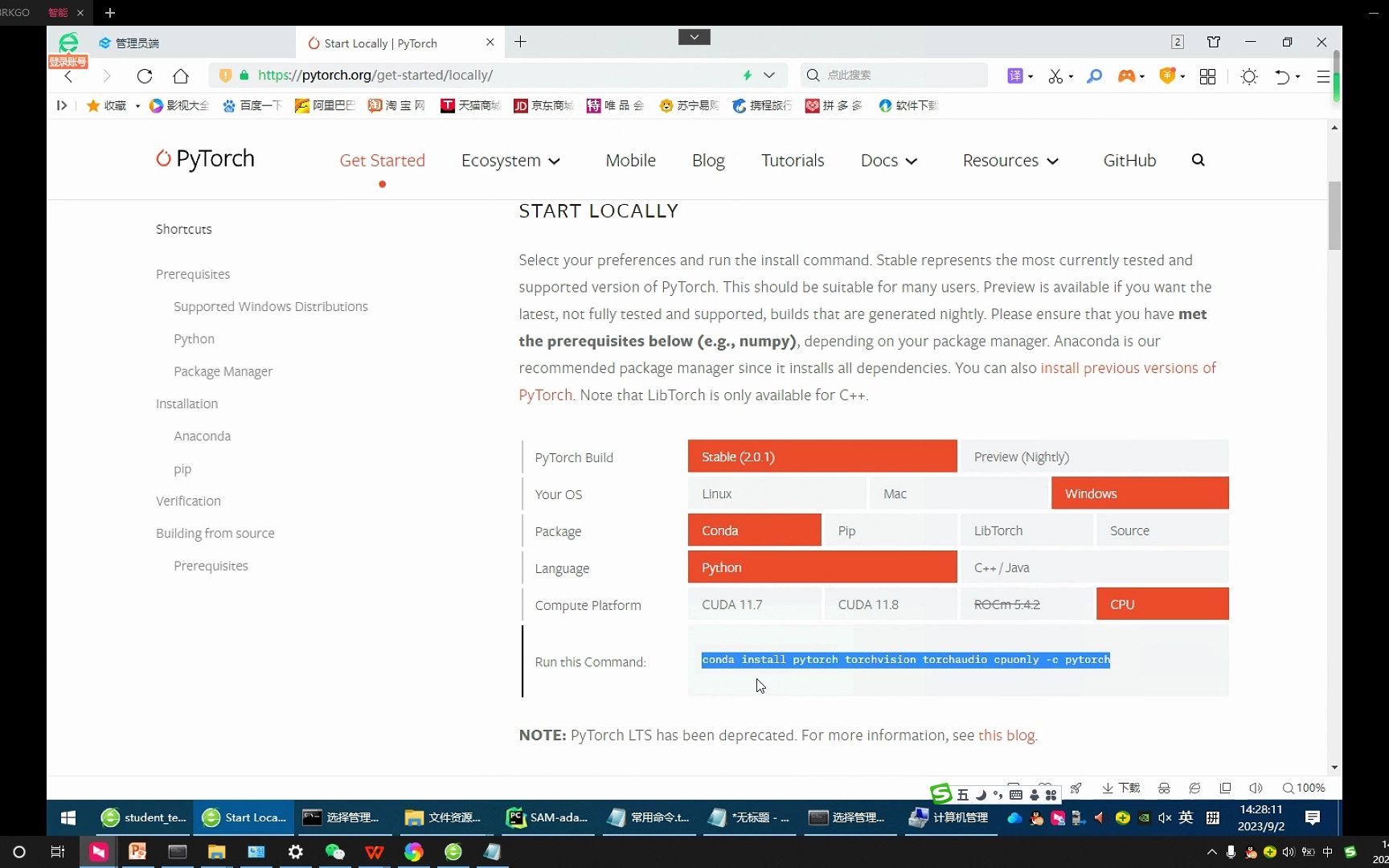
Task: Select LibTorch package option
Action: [x=1026, y=530]
